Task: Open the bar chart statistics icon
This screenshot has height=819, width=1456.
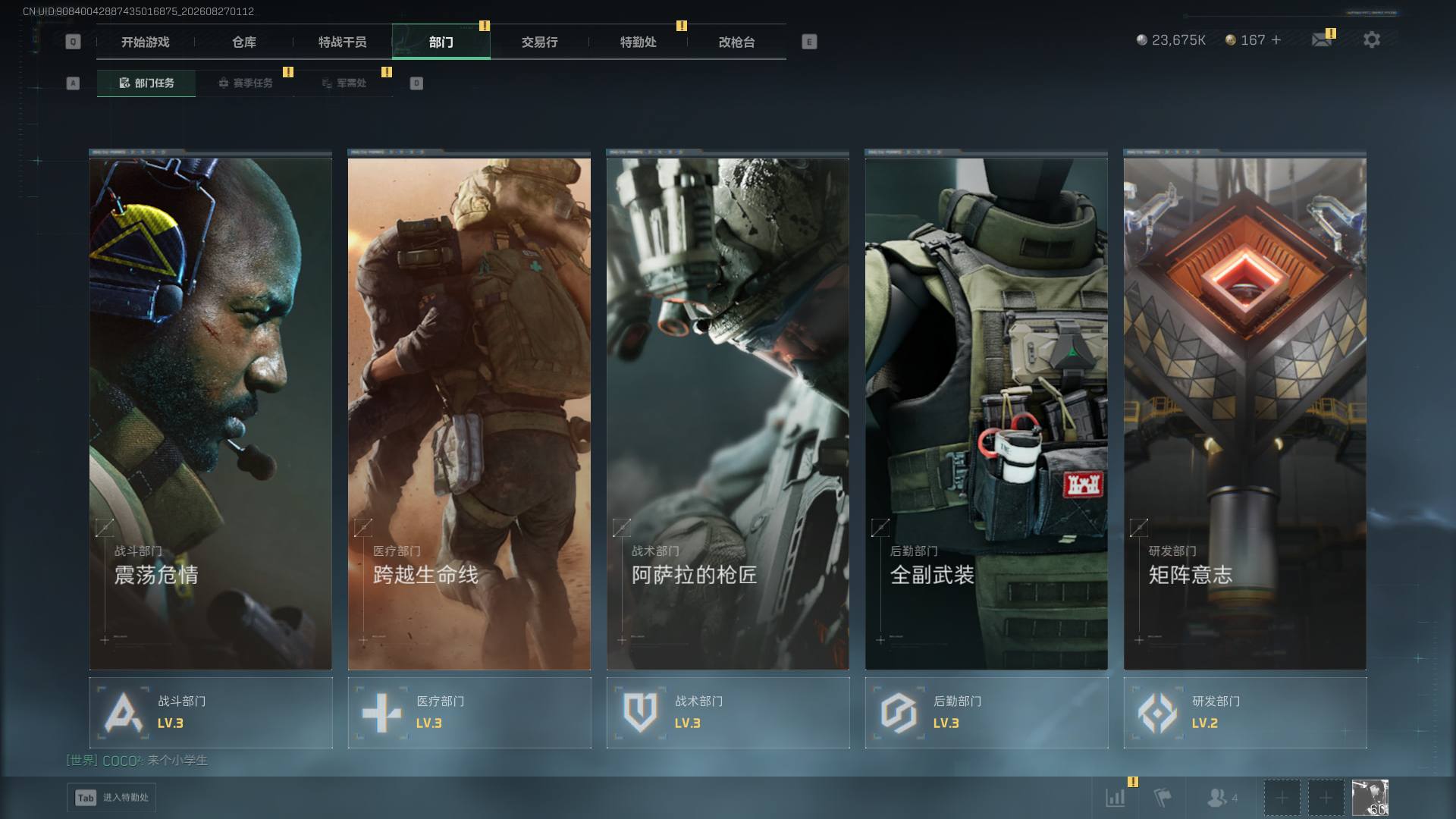Action: (1116, 797)
